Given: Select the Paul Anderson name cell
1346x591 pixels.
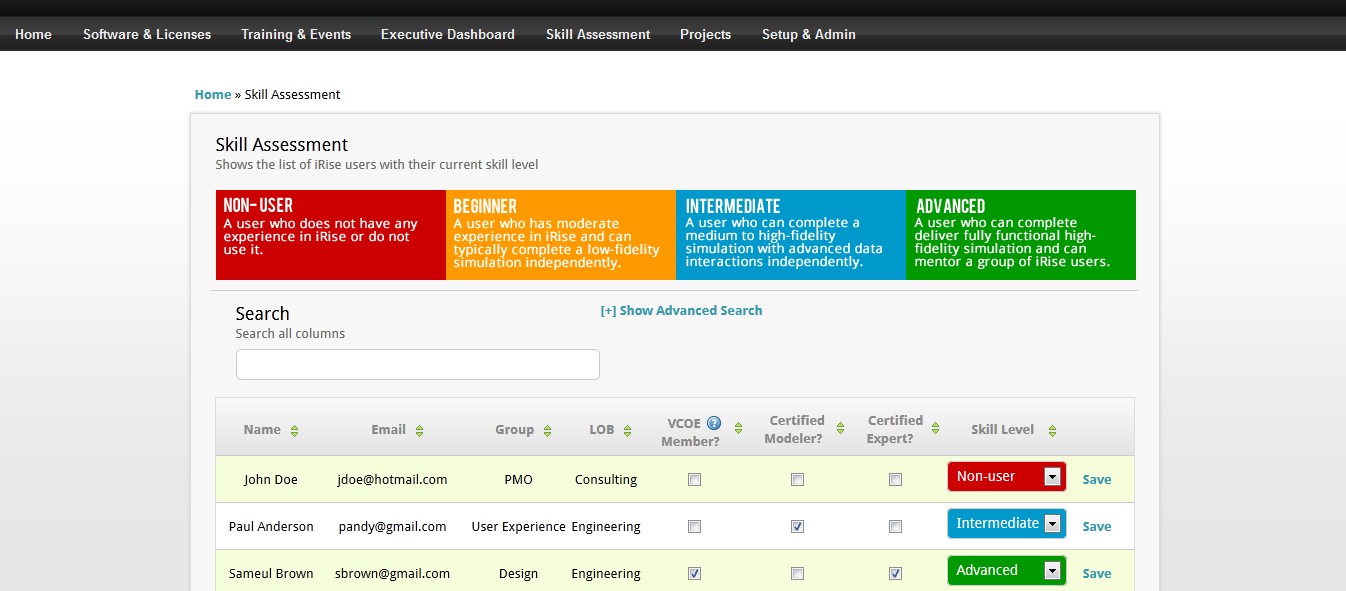Looking at the screenshot, I should click(271, 527).
